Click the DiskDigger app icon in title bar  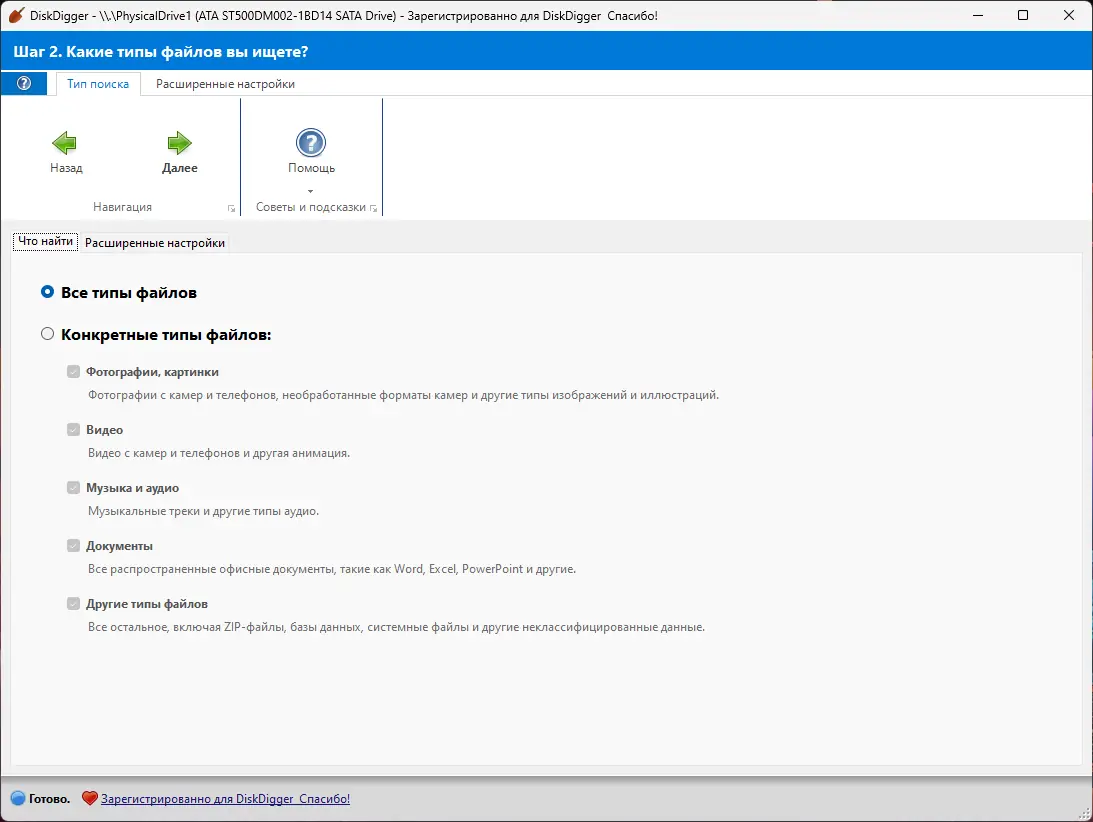point(16,15)
